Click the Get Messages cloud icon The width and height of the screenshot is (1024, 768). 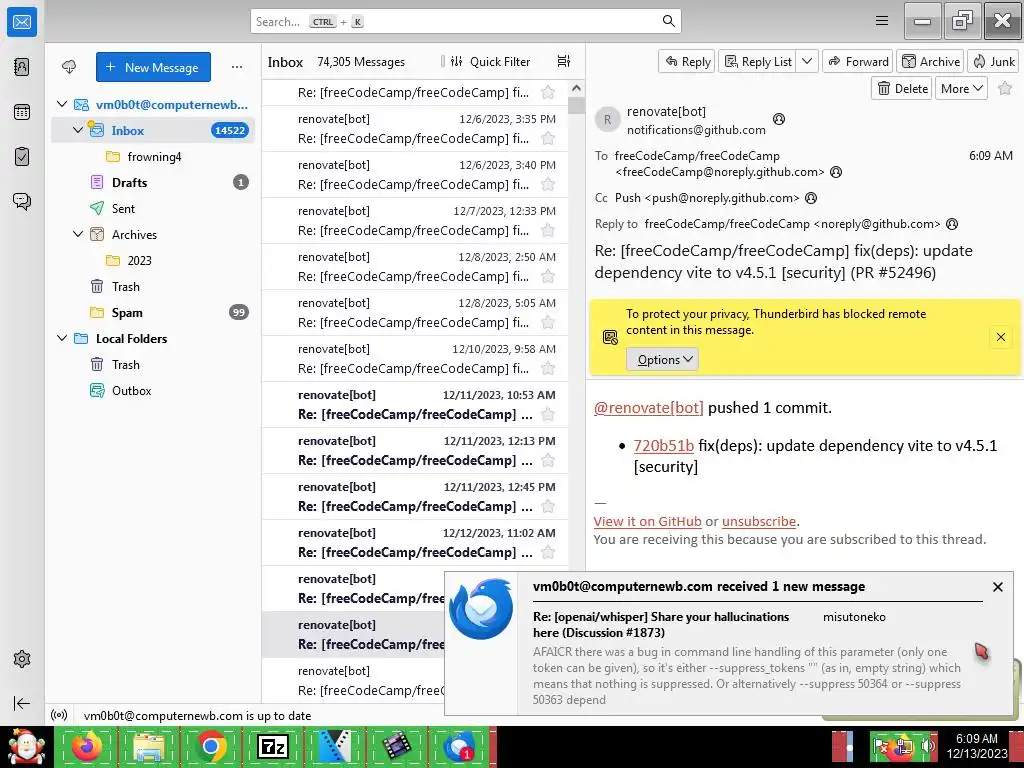tap(69, 67)
